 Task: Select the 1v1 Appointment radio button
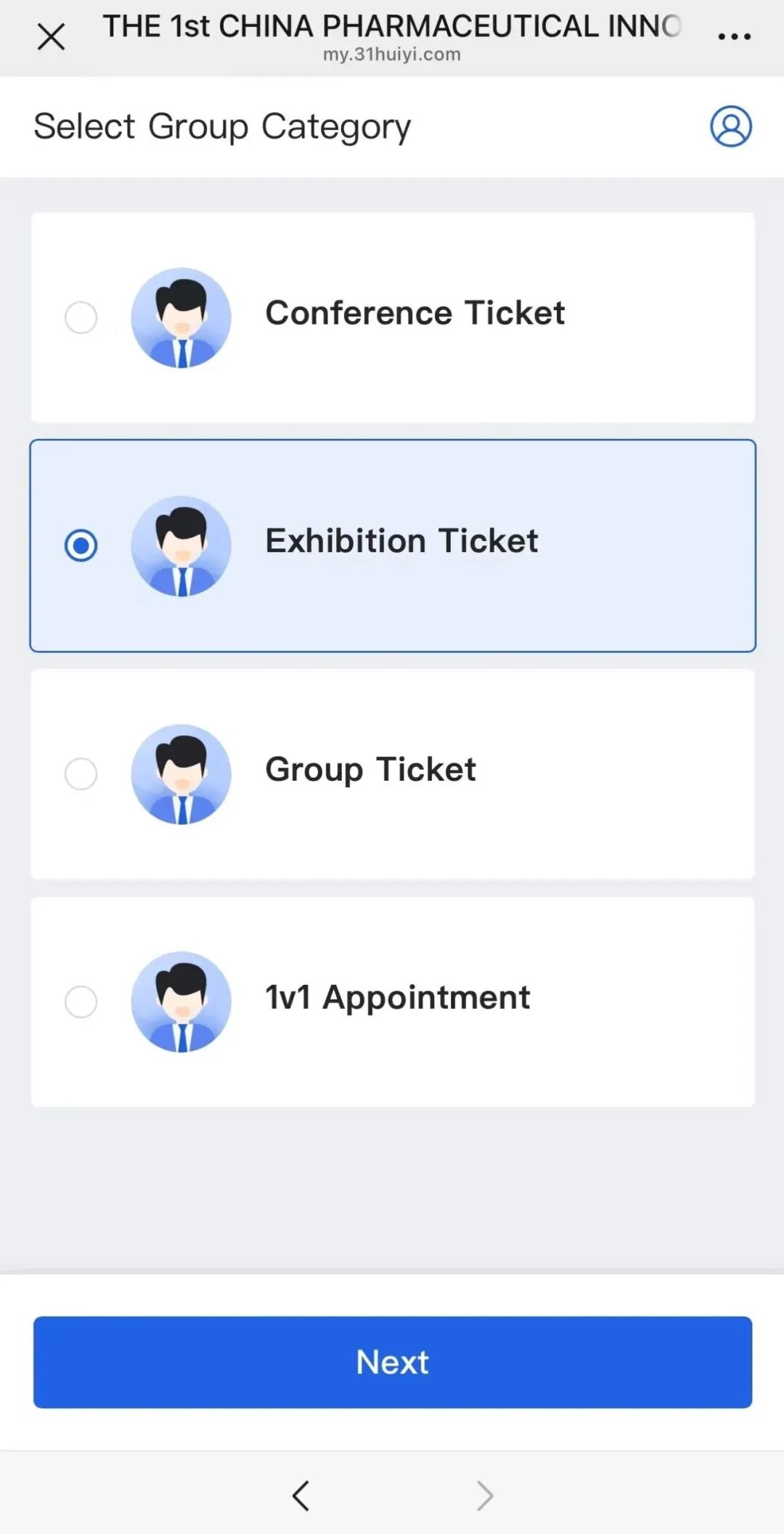[x=81, y=1002]
